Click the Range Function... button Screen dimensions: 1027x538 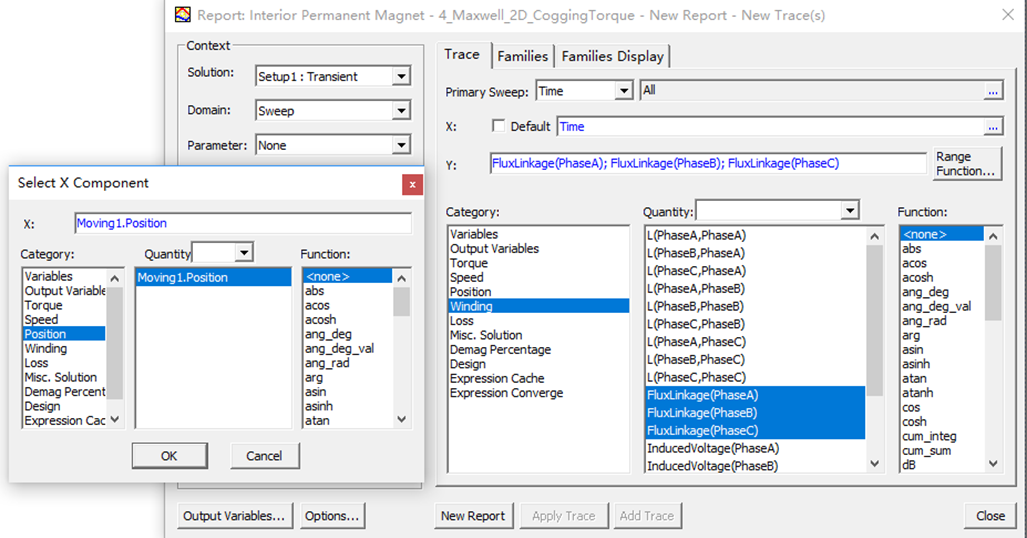(x=965, y=164)
